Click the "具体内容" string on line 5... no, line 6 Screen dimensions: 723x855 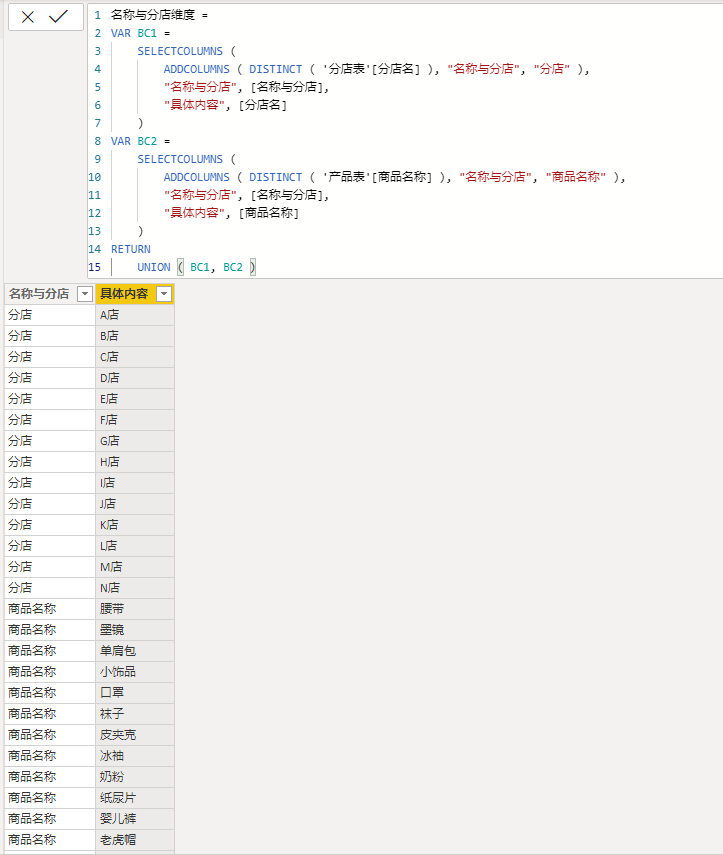[x=194, y=105]
